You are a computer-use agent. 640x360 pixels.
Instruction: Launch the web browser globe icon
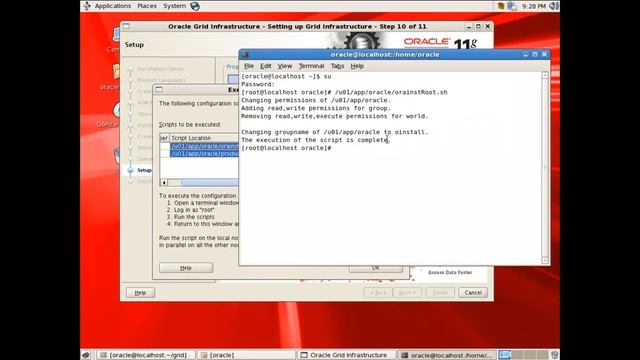click(x=195, y=6)
